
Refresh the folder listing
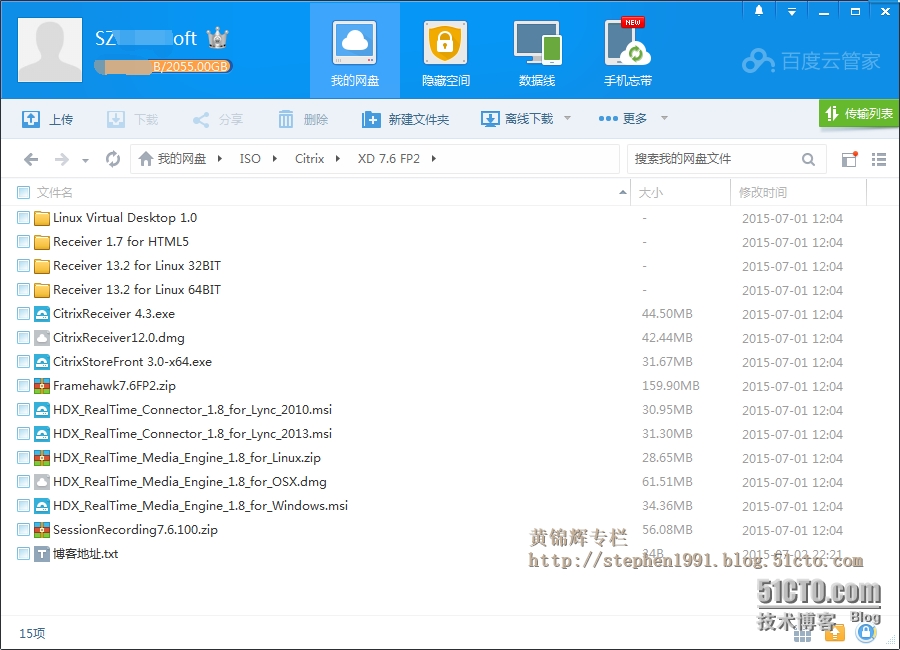pyautogui.click(x=113, y=159)
